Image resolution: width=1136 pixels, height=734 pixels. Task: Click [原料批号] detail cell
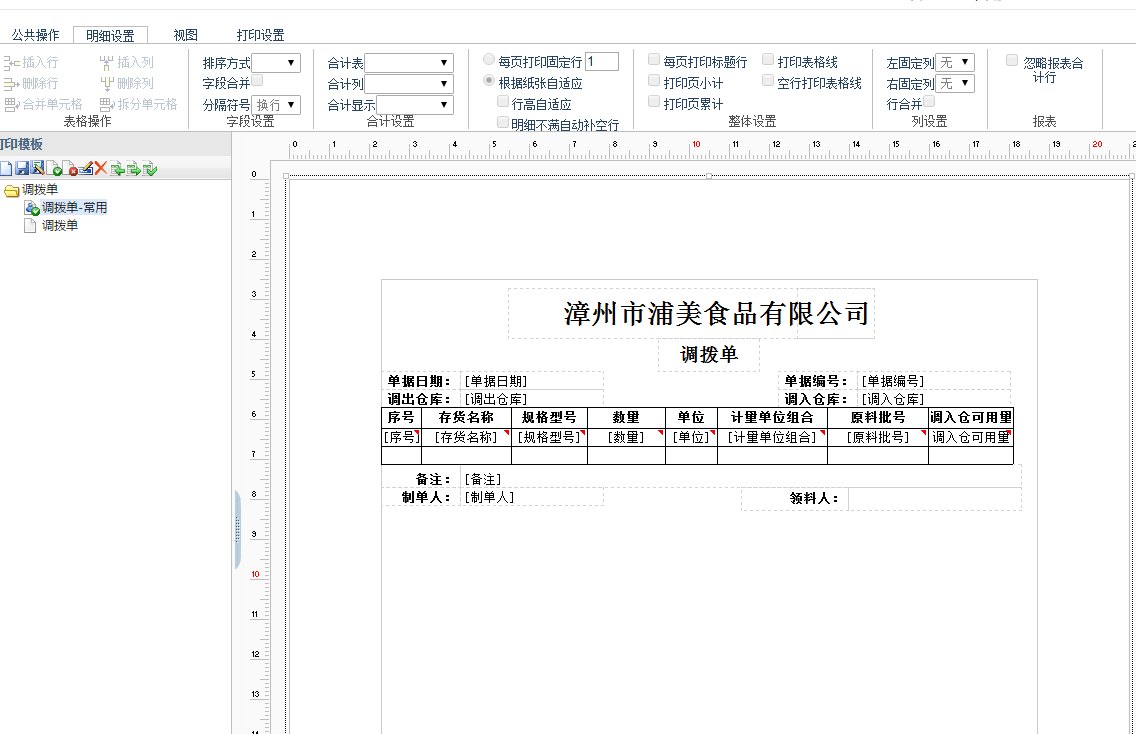(877, 437)
